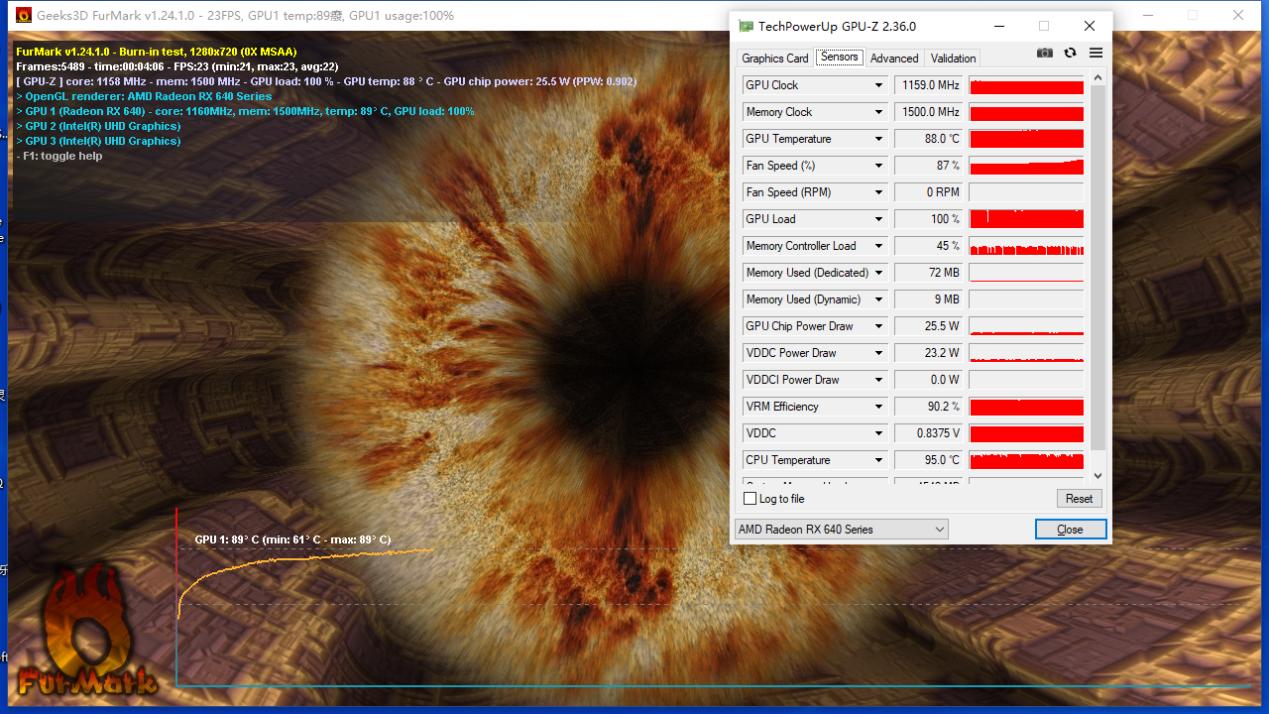Expand the GPU Clock sensor dropdown
Viewport: 1269px width, 714px height.
pyautogui.click(x=879, y=86)
